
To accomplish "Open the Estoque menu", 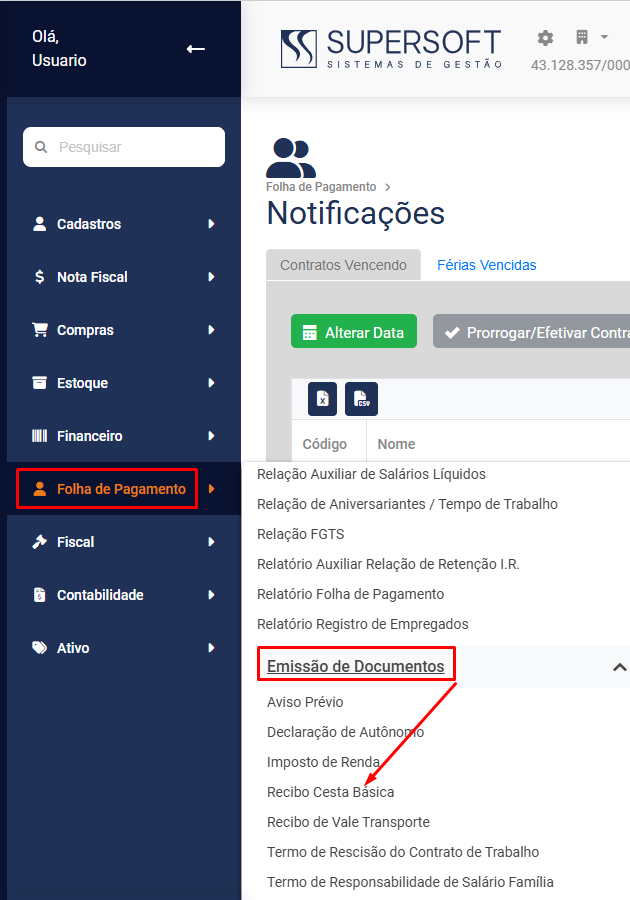I will pos(124,383).
